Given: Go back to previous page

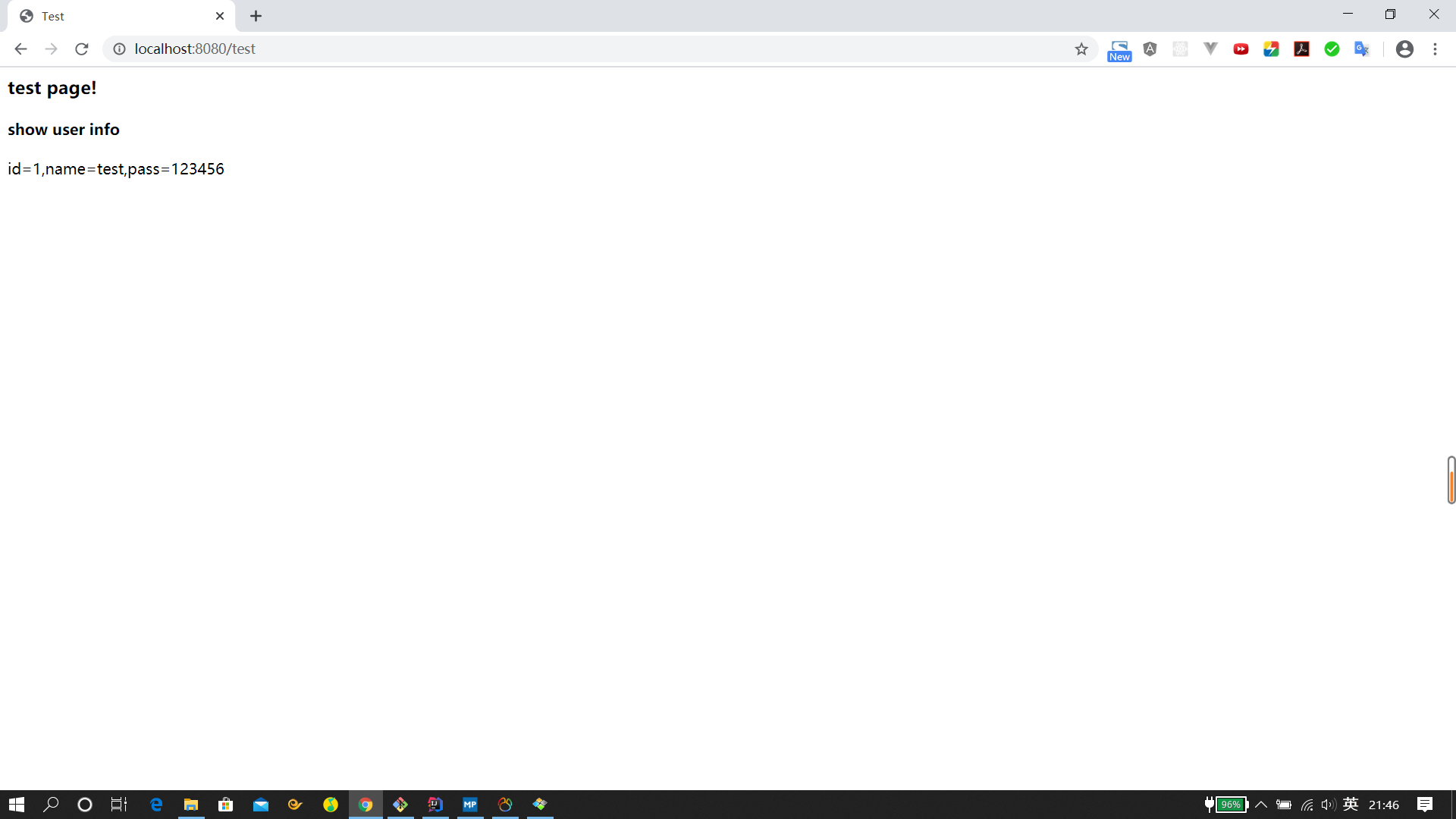Looking at the screenshot, I should (x=20, y=49).
